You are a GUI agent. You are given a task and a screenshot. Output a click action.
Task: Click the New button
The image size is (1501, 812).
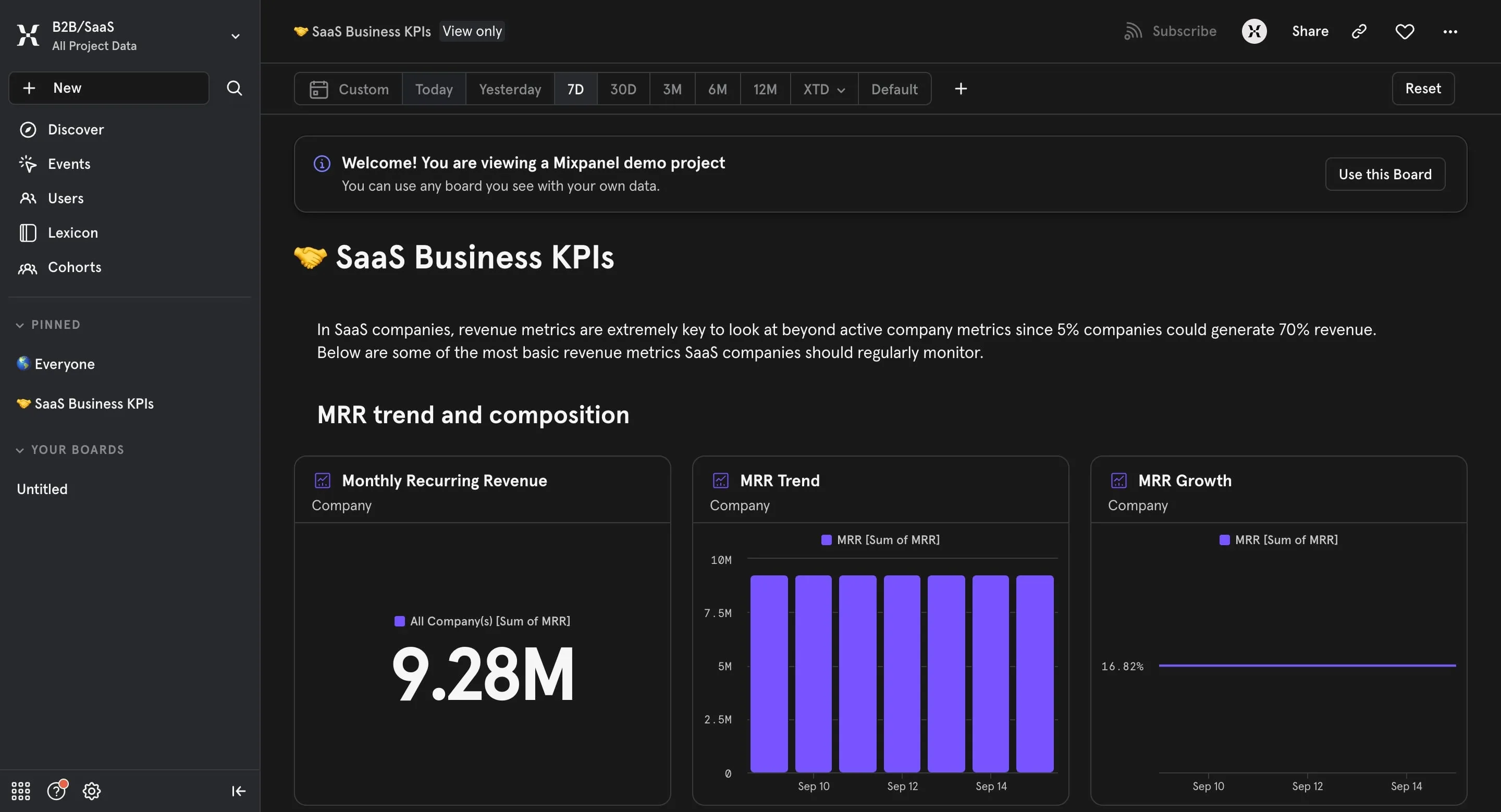coord(109,88)
